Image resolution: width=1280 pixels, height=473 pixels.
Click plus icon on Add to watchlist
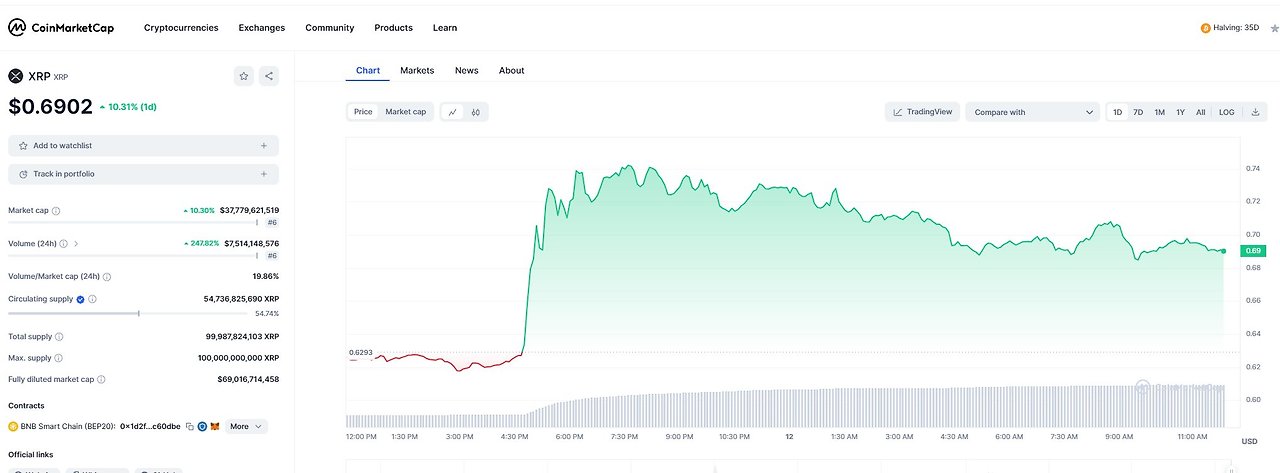264,145
